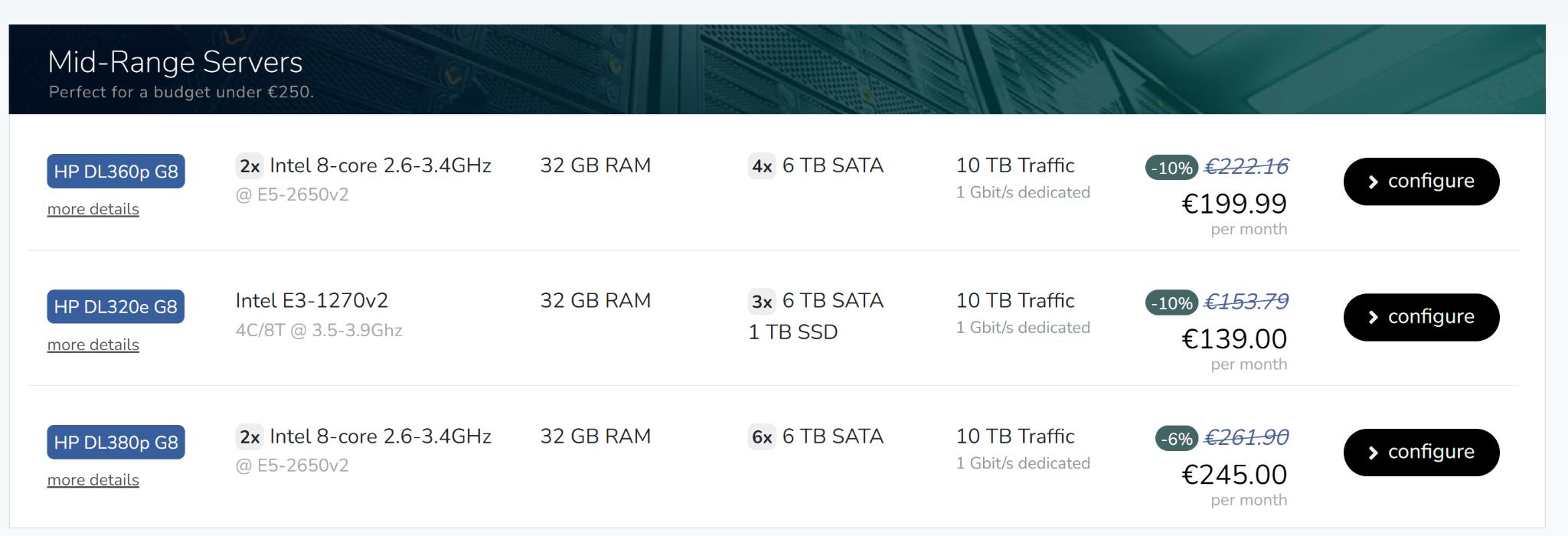Open more details for HP DL360p G8

pyautogui.click(x=93, y=209)
